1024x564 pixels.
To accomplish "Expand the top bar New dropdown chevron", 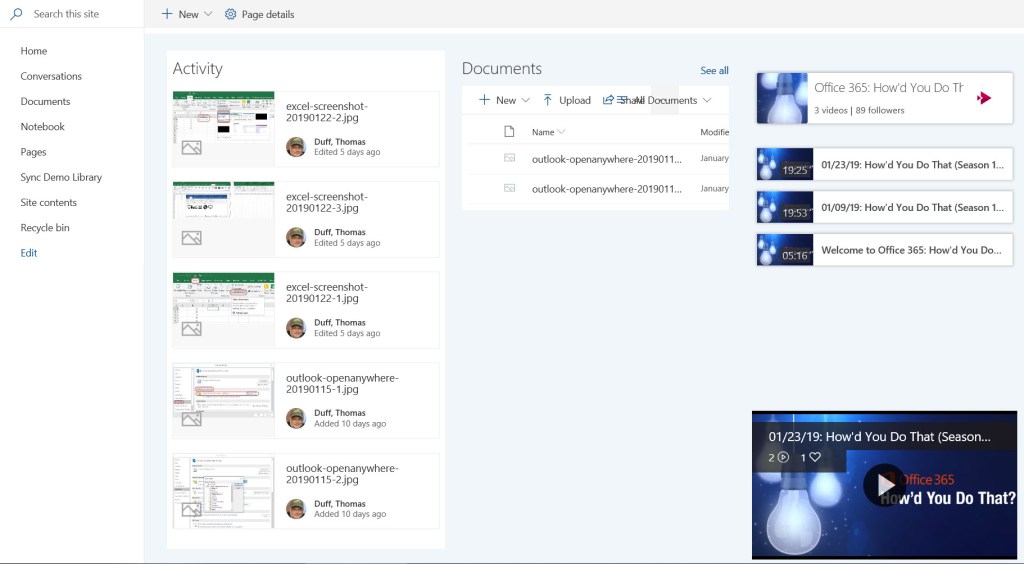I will pyautogui.click(x=208, y=14).
